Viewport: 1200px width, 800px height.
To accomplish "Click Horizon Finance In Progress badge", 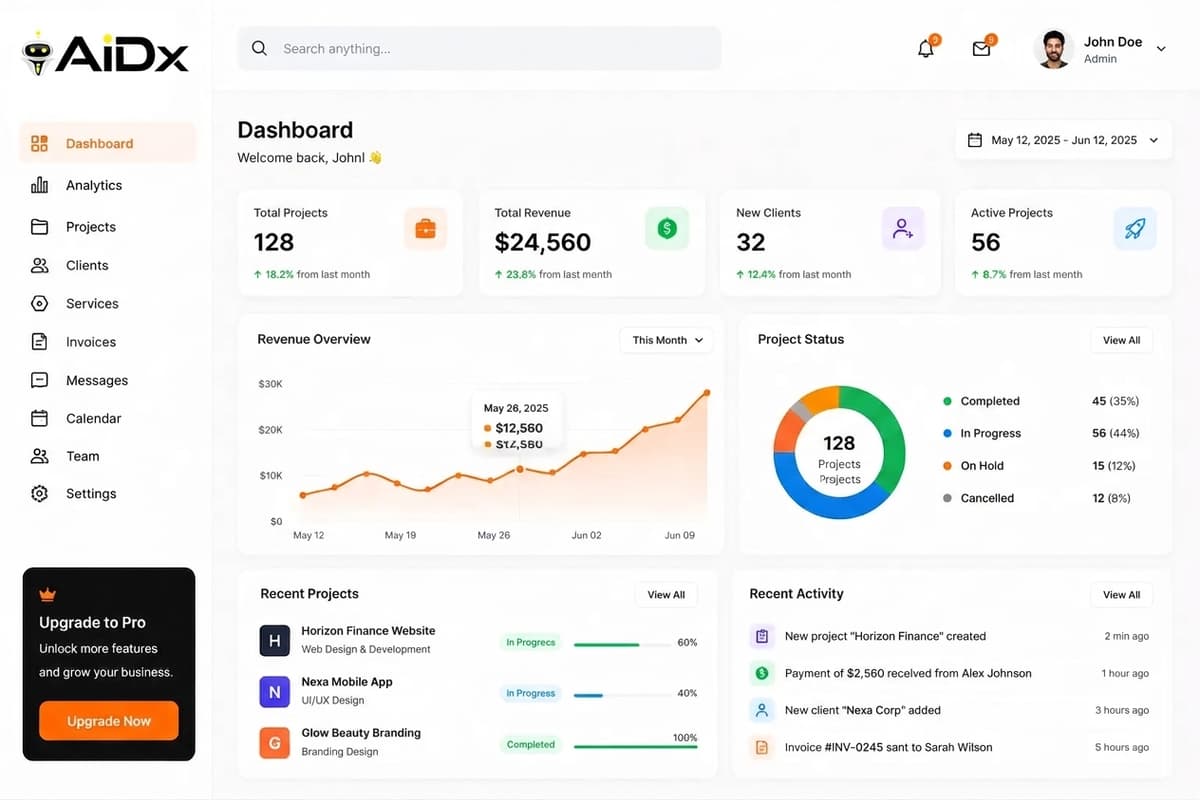I will tap(530, 642).
